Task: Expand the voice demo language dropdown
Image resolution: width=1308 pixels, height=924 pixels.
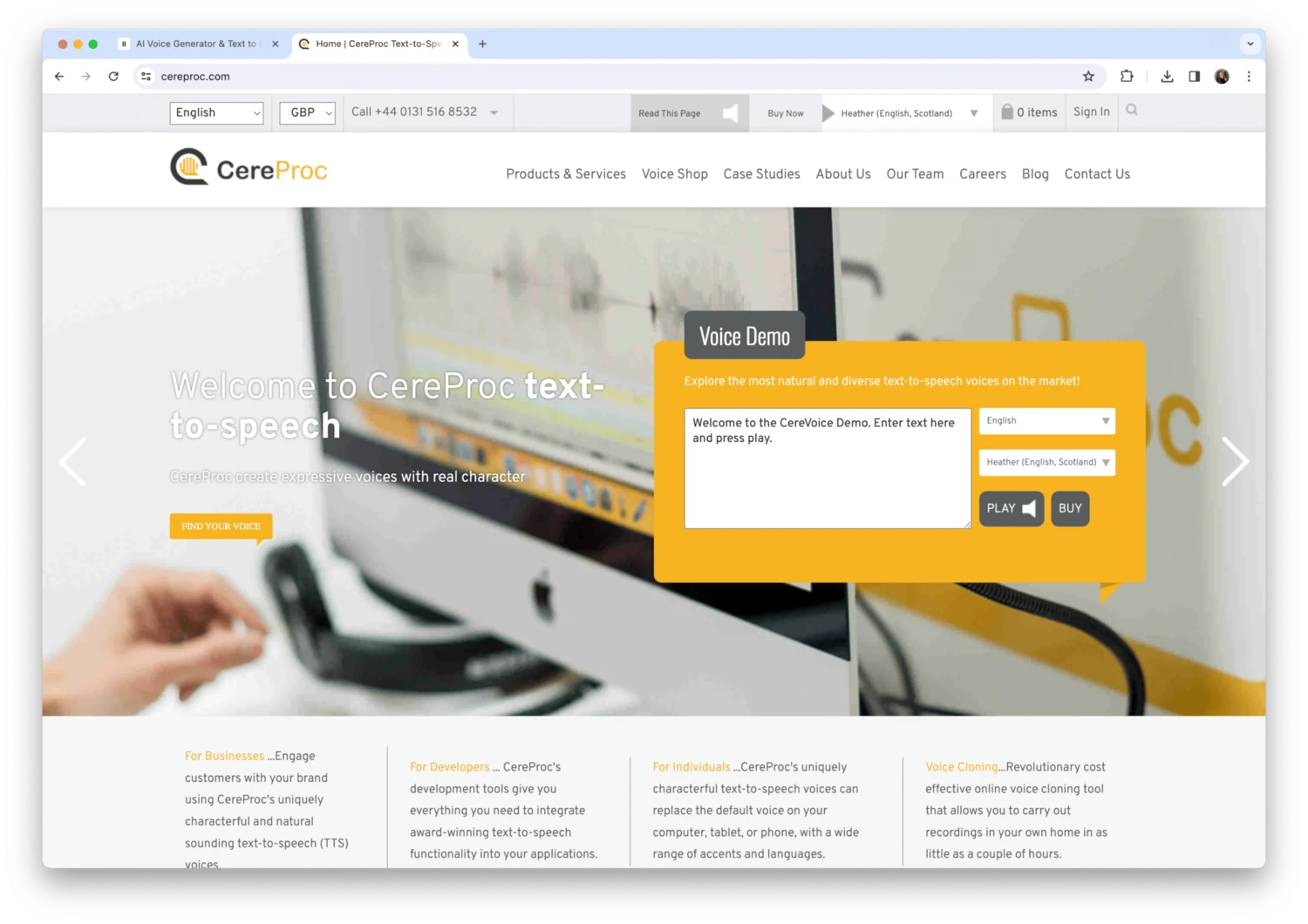Action: click(x=1046, y=421)
